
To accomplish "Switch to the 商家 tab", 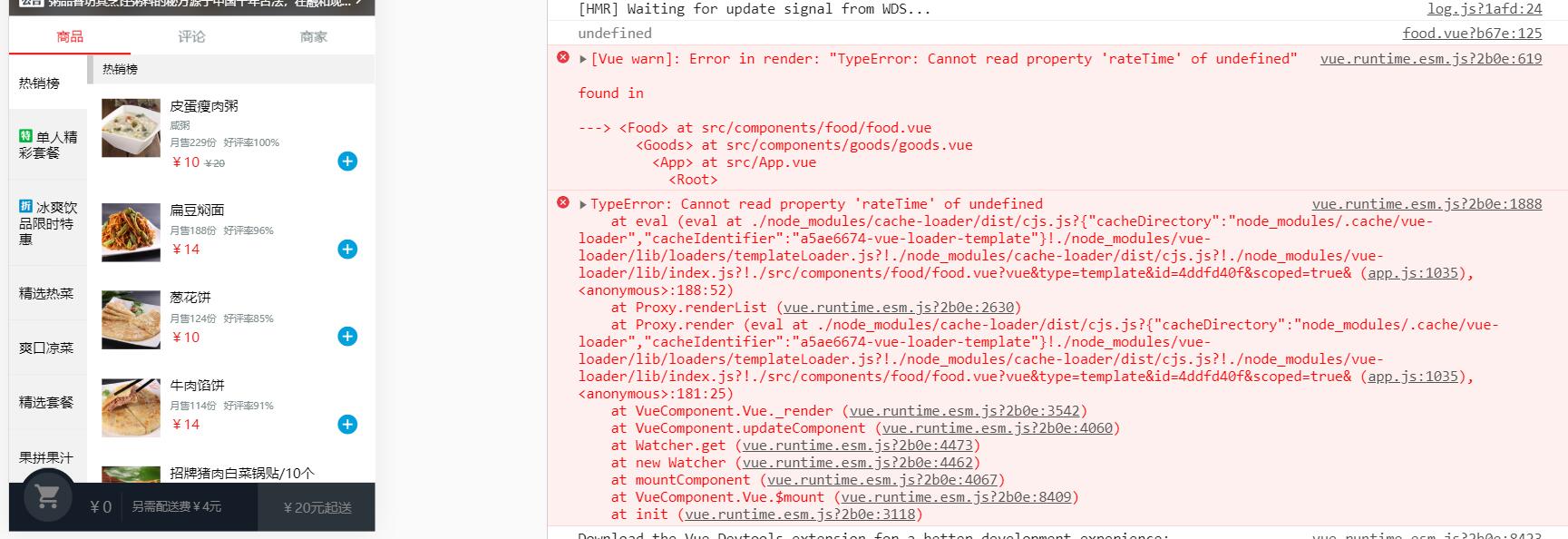I will tap(314, 36).
